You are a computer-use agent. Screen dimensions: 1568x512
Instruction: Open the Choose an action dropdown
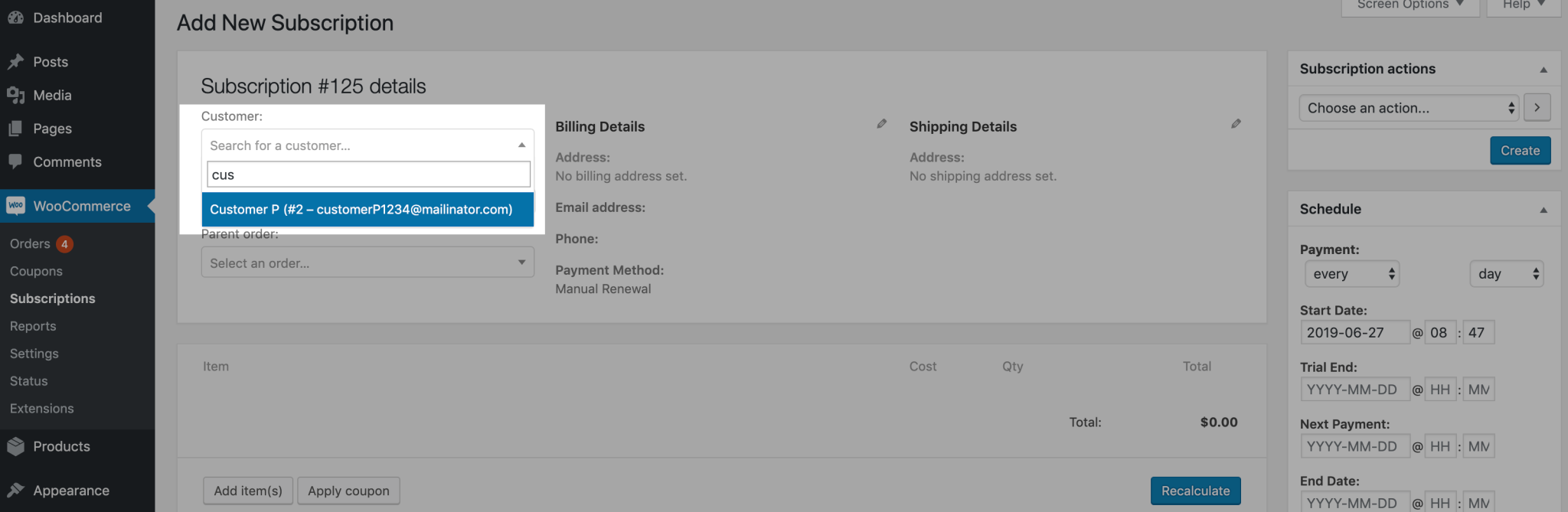(1409, 108)
